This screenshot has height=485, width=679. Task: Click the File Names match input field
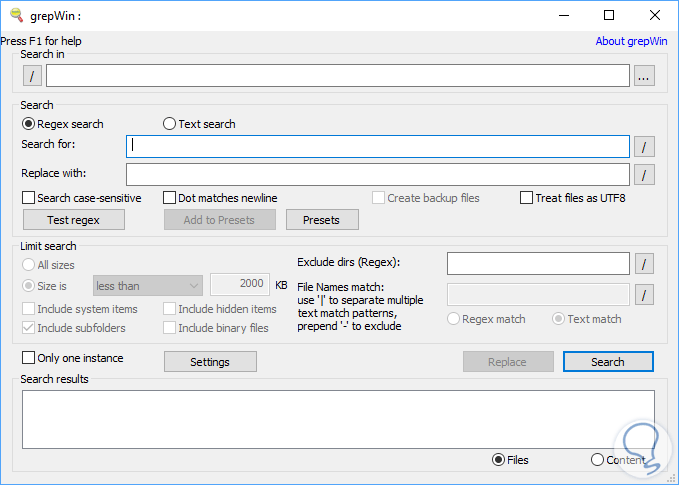coord(538,295)
